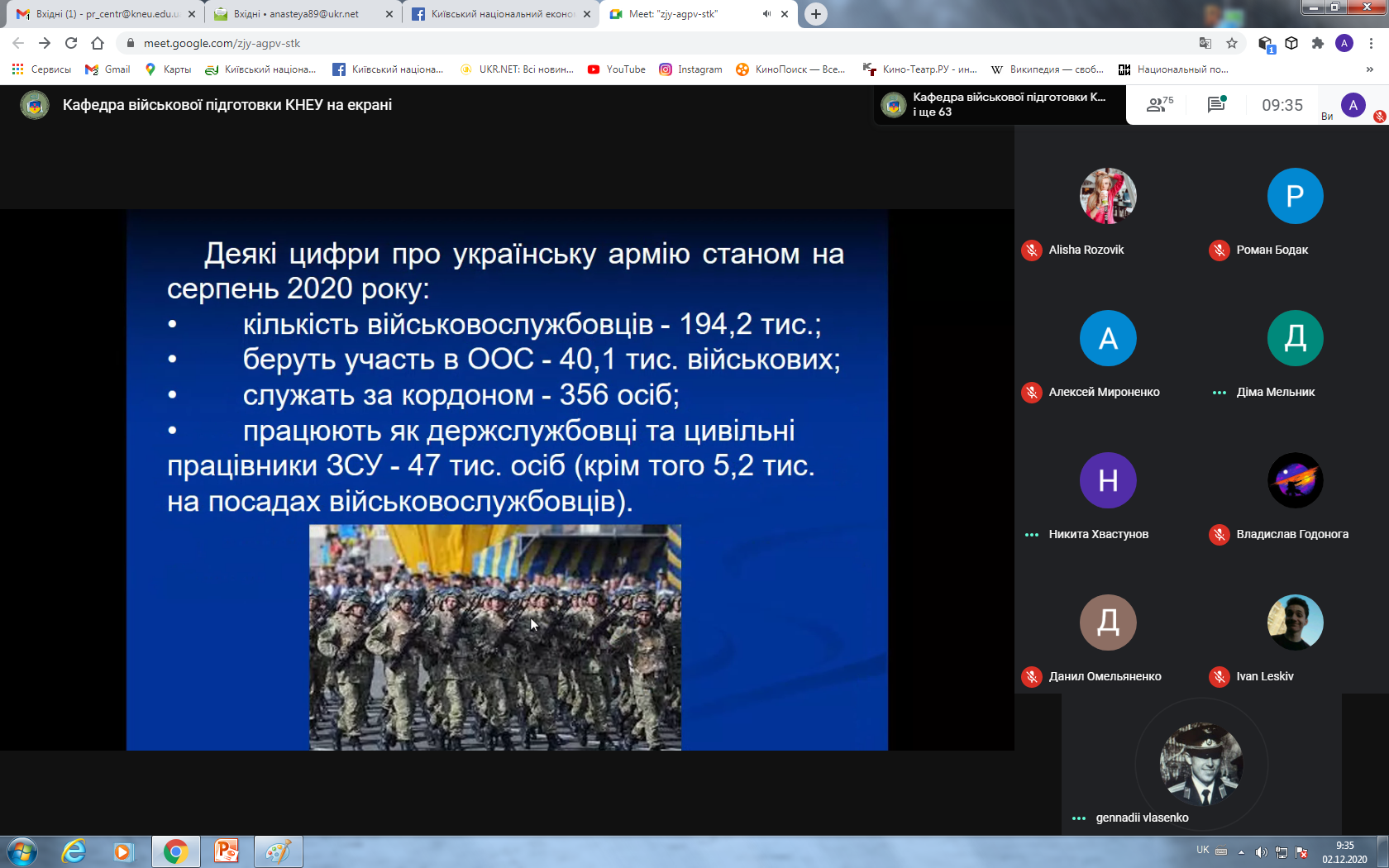The height and width of the screenshot is (868, 1389).
Task: Expand the hidden bookmarks overflow chevron
Action: pos(1369,69)
